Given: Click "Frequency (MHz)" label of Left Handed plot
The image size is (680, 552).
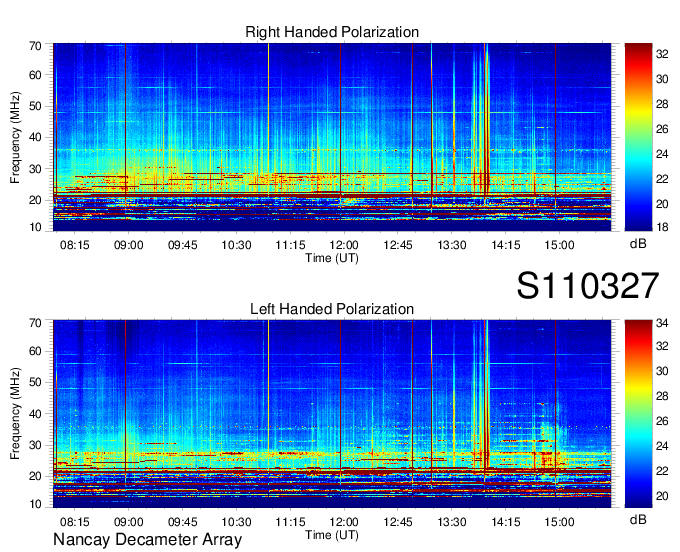Looking at the screenshot, I should 15,414.
